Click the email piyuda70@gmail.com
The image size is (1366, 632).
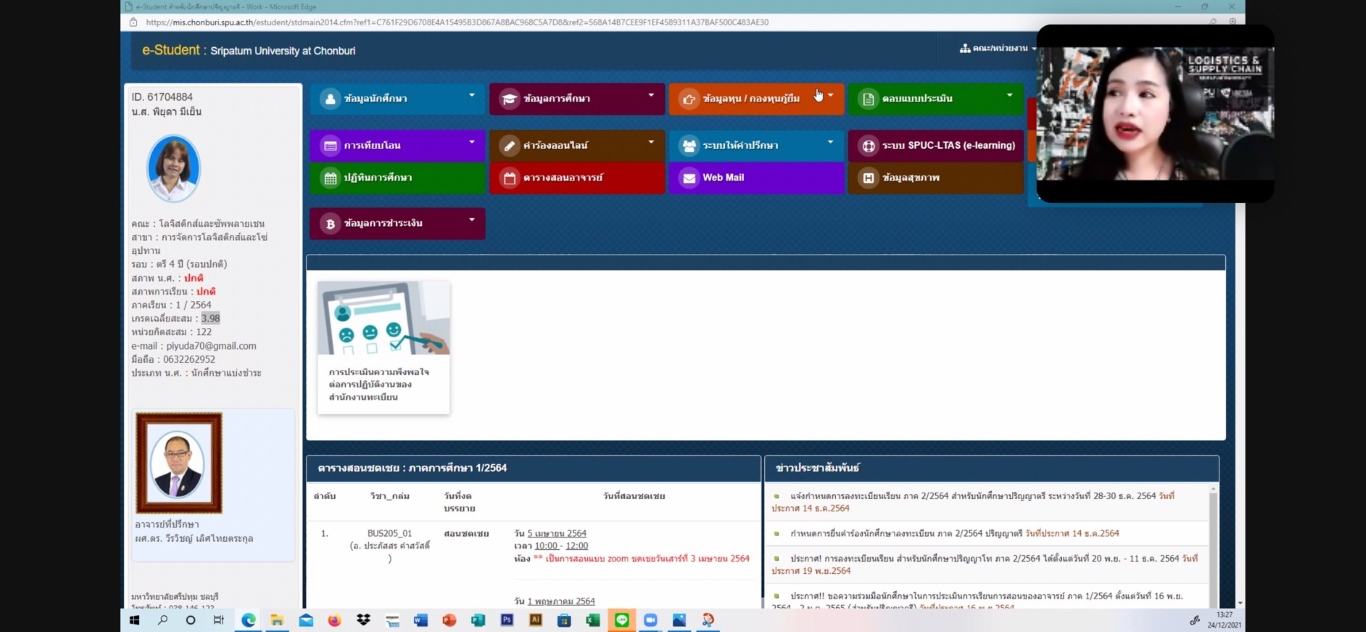click(211, 346)
